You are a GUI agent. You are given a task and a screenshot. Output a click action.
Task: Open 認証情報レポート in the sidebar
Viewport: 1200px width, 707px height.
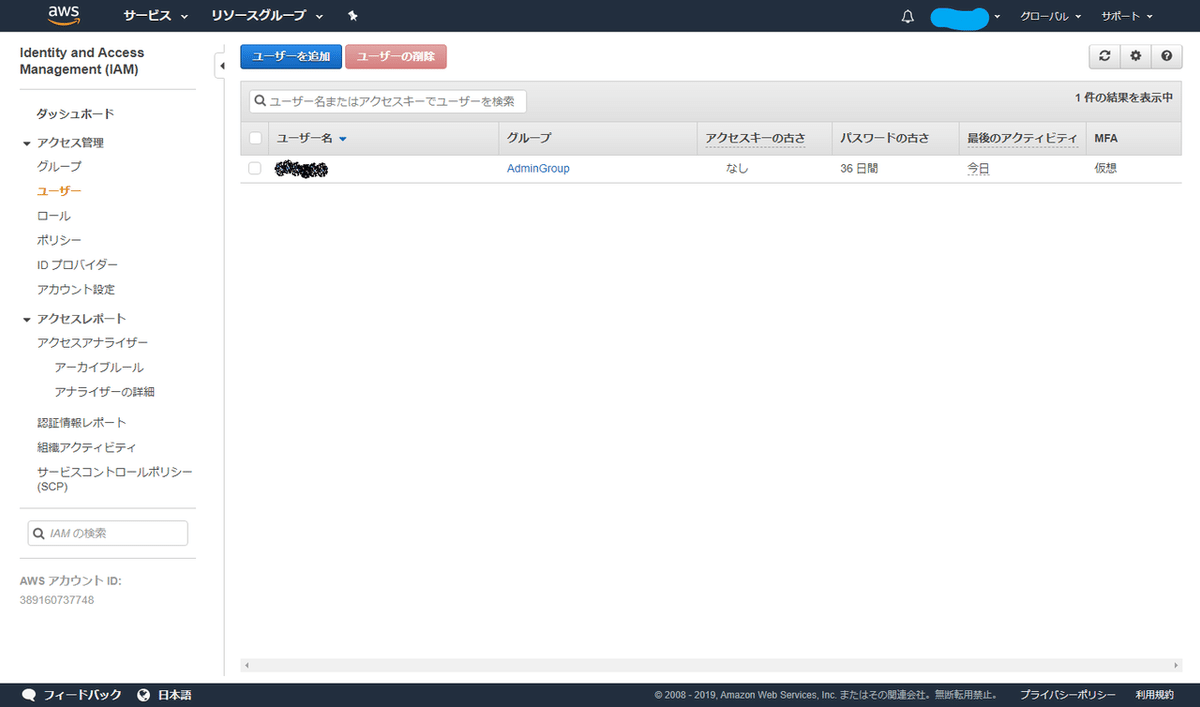[x=81, y=423]
